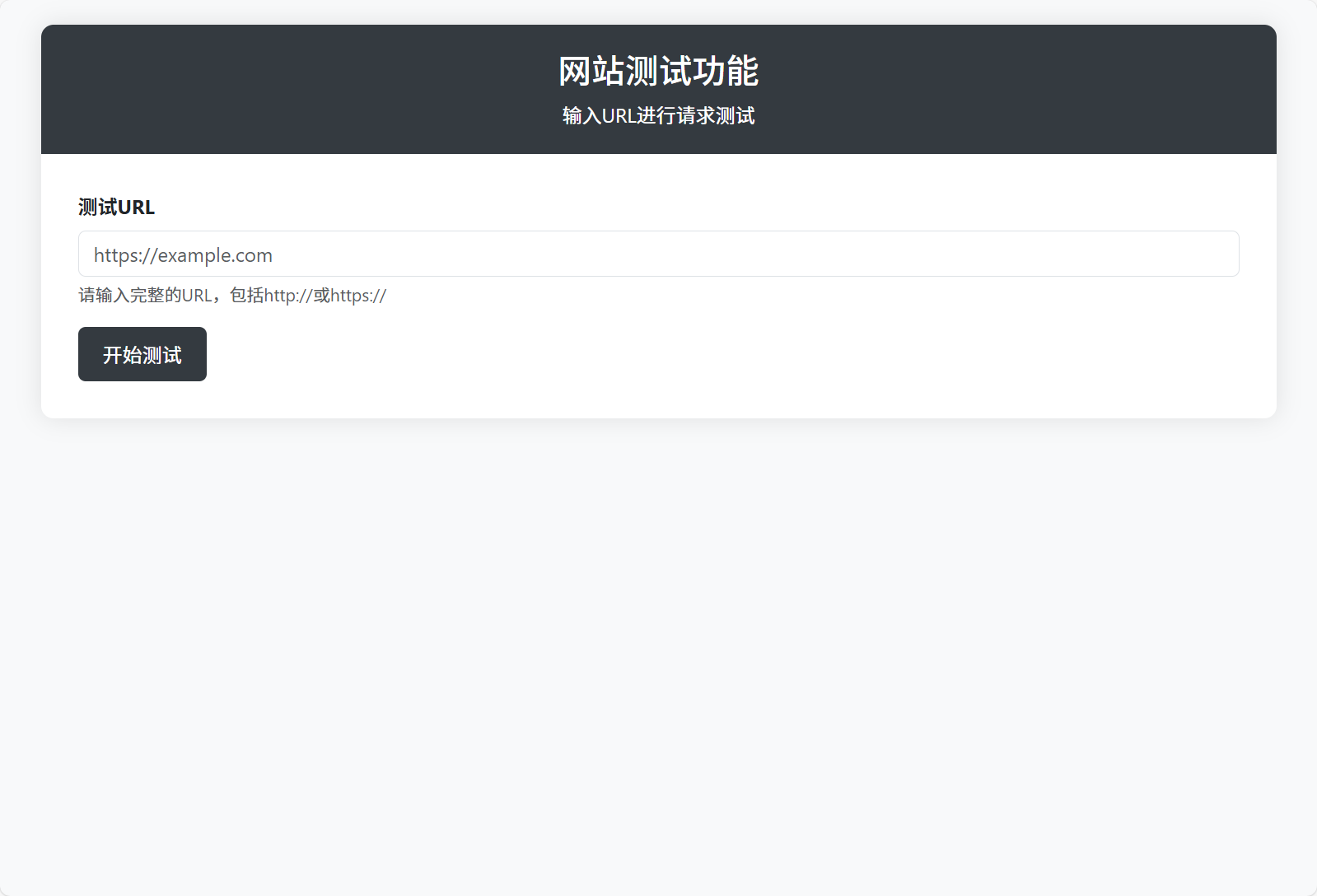Select the 网站测试功能 page heading
The width and height of the screenshot is (1317, 896).
[x=658, y=72]
